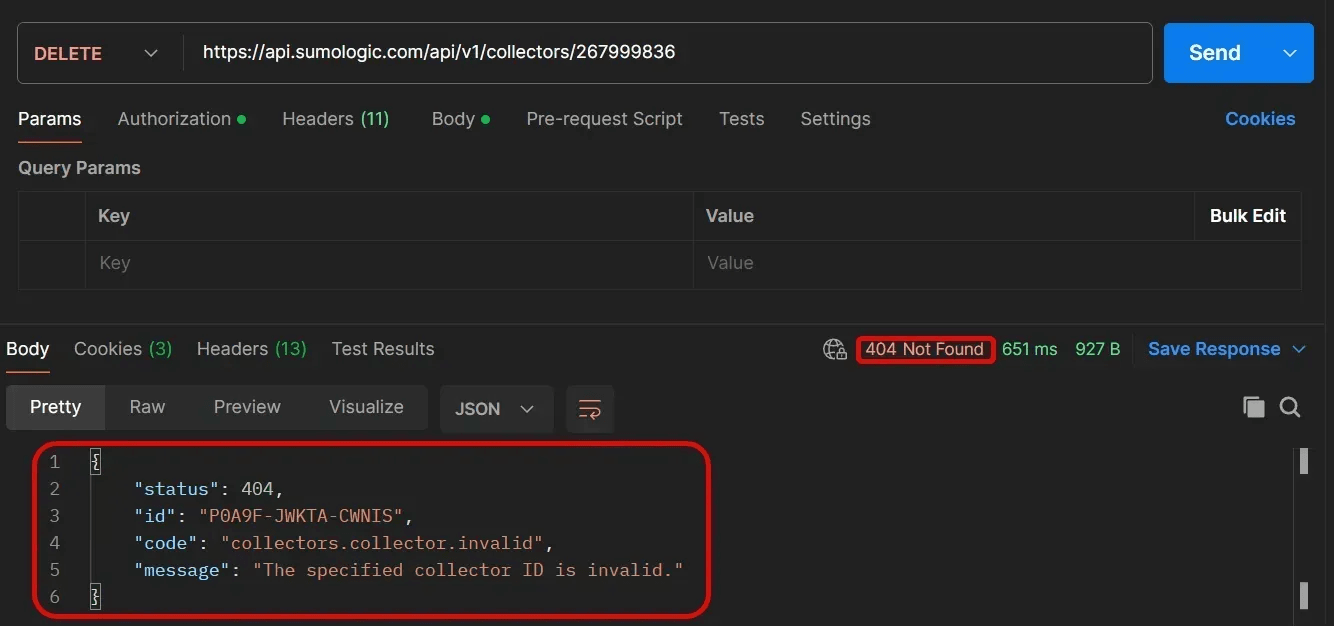
Task: Expand the Save Response options chevron
Action: [1299, 349]
